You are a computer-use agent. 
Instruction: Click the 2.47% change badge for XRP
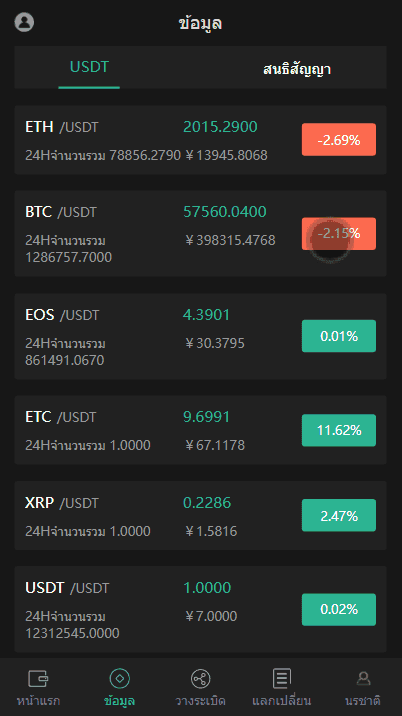click(x=339, y=516)
